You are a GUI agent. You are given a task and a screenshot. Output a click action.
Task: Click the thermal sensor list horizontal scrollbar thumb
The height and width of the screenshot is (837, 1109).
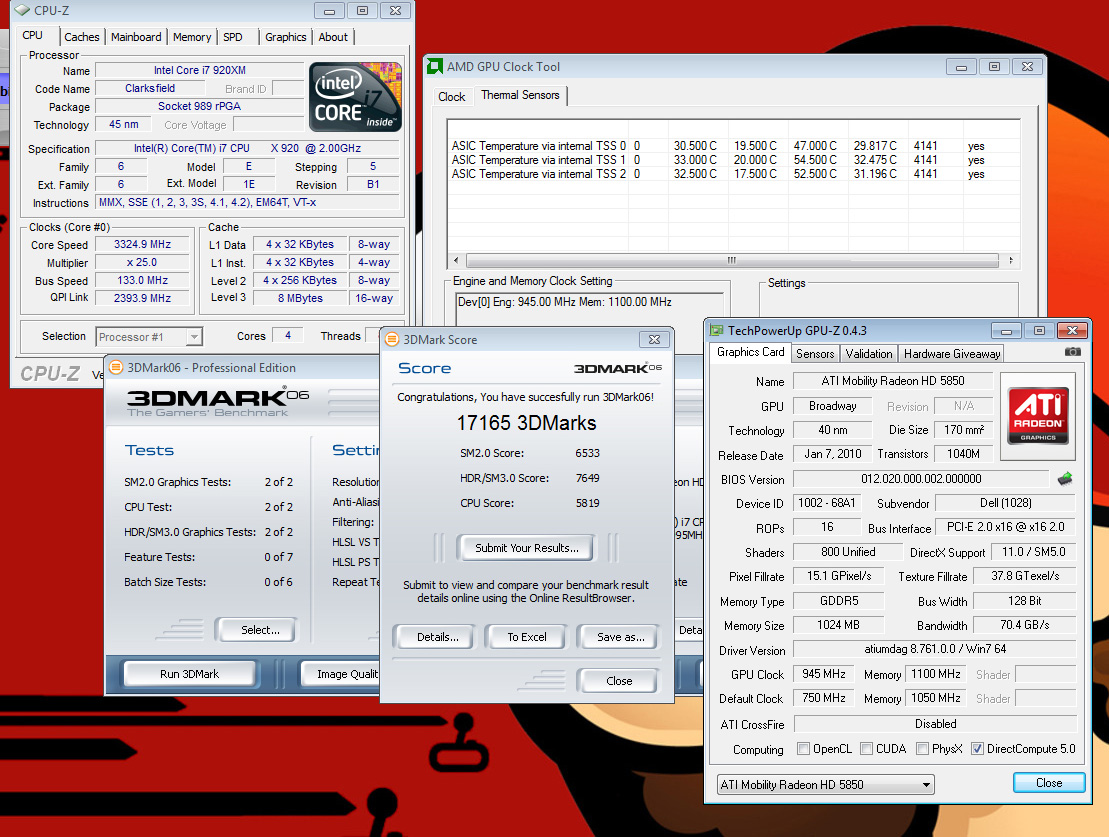732,260
